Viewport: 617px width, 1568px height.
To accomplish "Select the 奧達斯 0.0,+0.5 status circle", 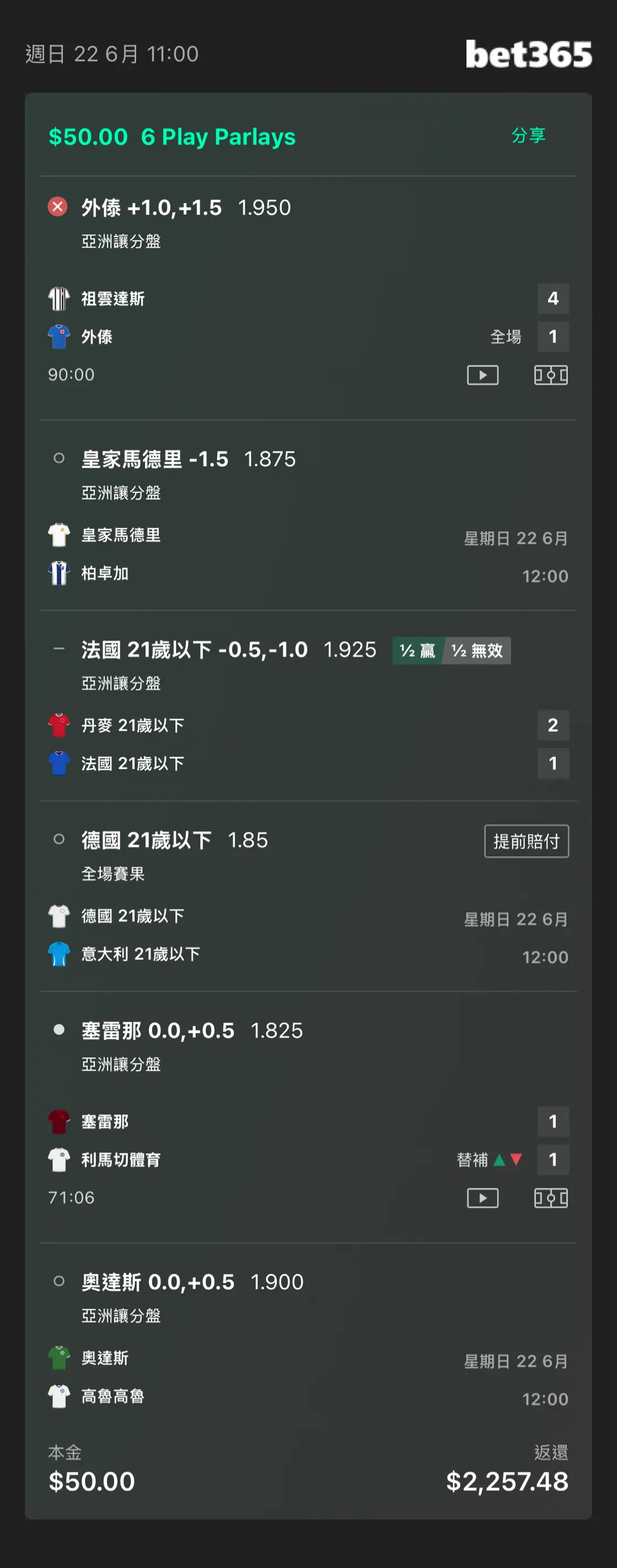I will pyautogui.click(x=59, y=1281).
